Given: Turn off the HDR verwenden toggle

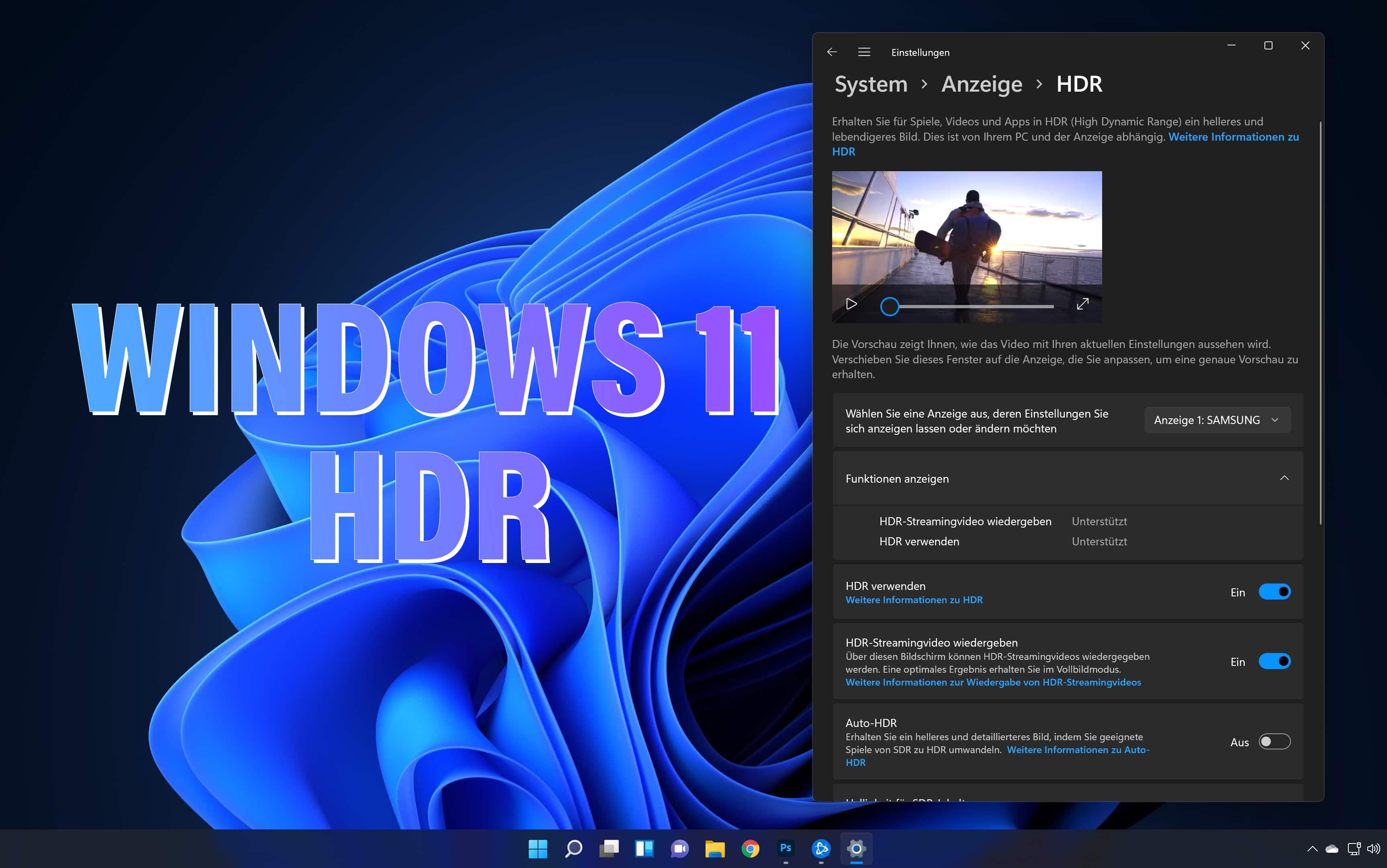Looking at the screenshot, I should 1274,592.
